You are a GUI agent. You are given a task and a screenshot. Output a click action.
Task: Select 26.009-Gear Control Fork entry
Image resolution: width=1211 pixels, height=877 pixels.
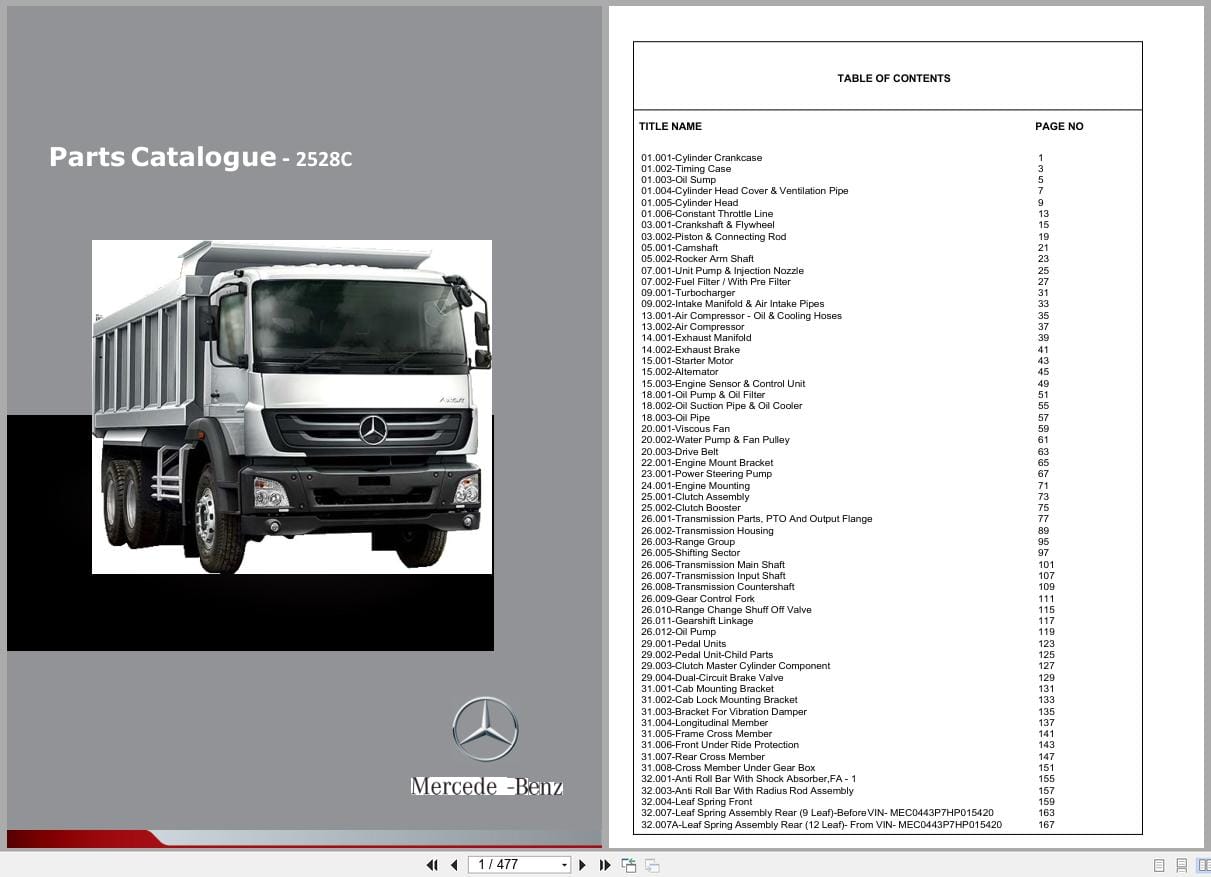698,599
